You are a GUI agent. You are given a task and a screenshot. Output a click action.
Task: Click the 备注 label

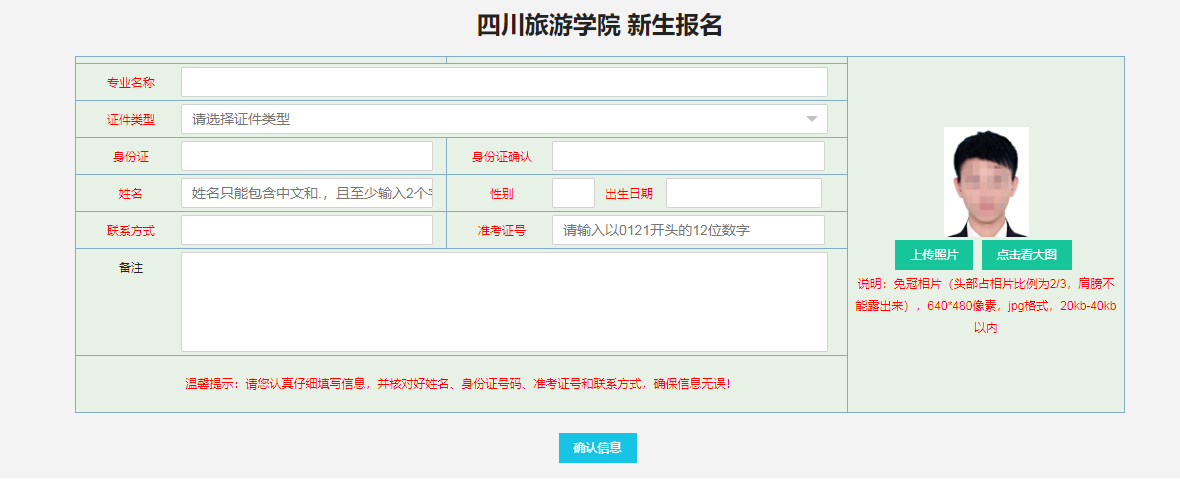click(x=131, y=267)
